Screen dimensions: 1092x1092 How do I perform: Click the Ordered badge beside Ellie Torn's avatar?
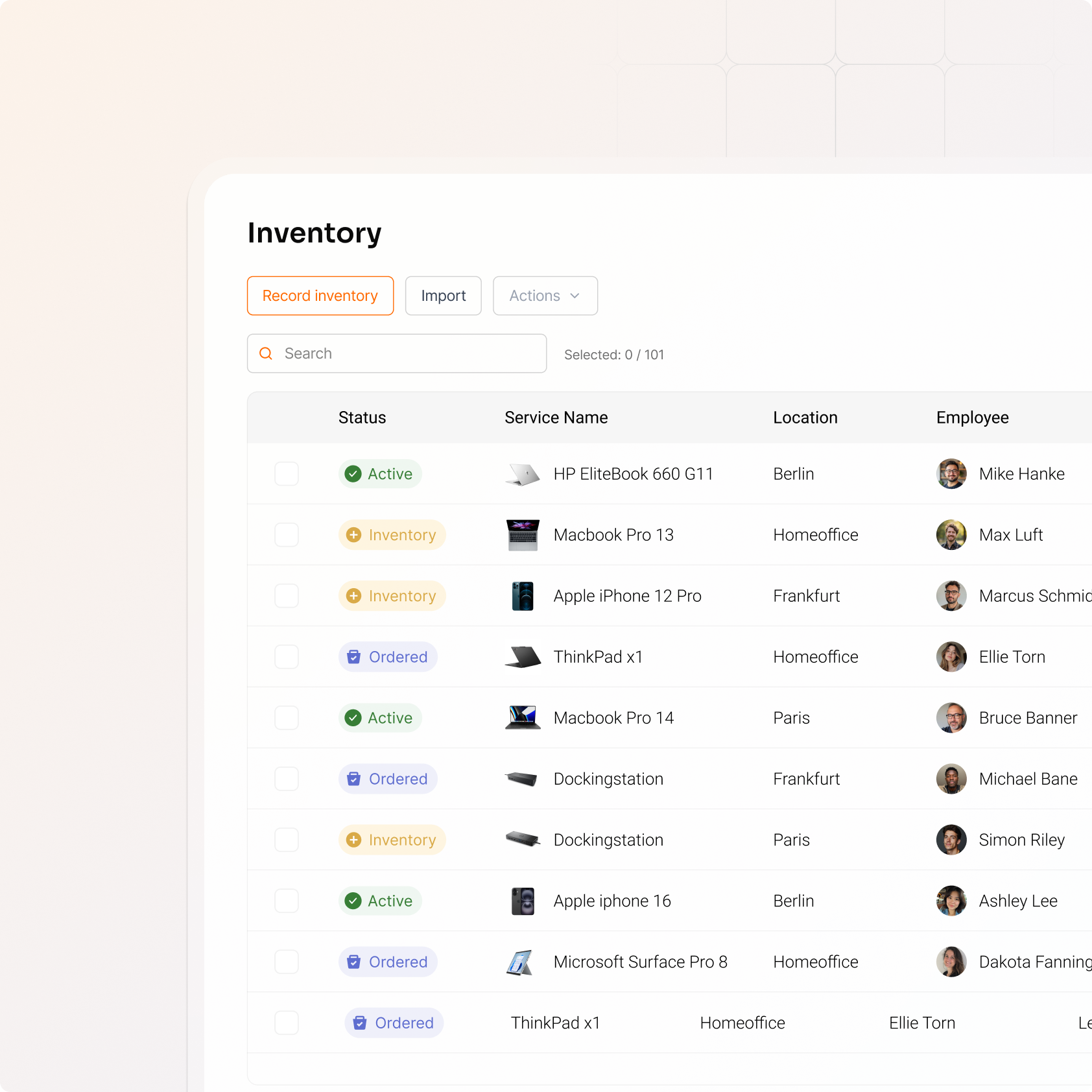[388, 657]
